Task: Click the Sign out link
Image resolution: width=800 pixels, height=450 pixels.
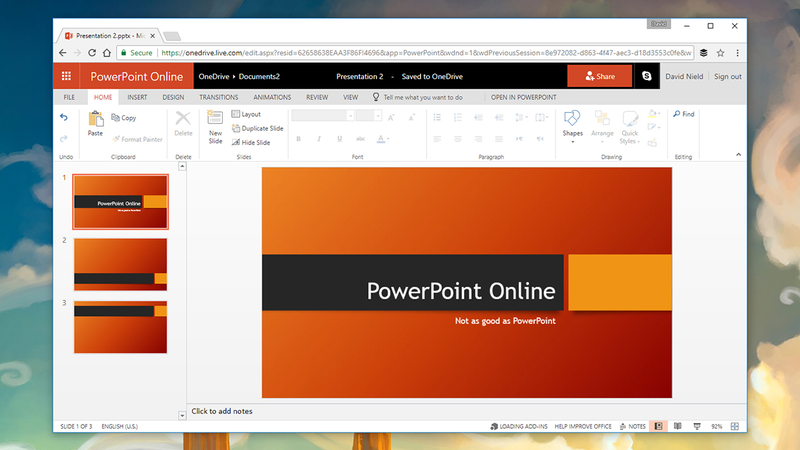Action: pyautogui.click(x=728, y=76)
